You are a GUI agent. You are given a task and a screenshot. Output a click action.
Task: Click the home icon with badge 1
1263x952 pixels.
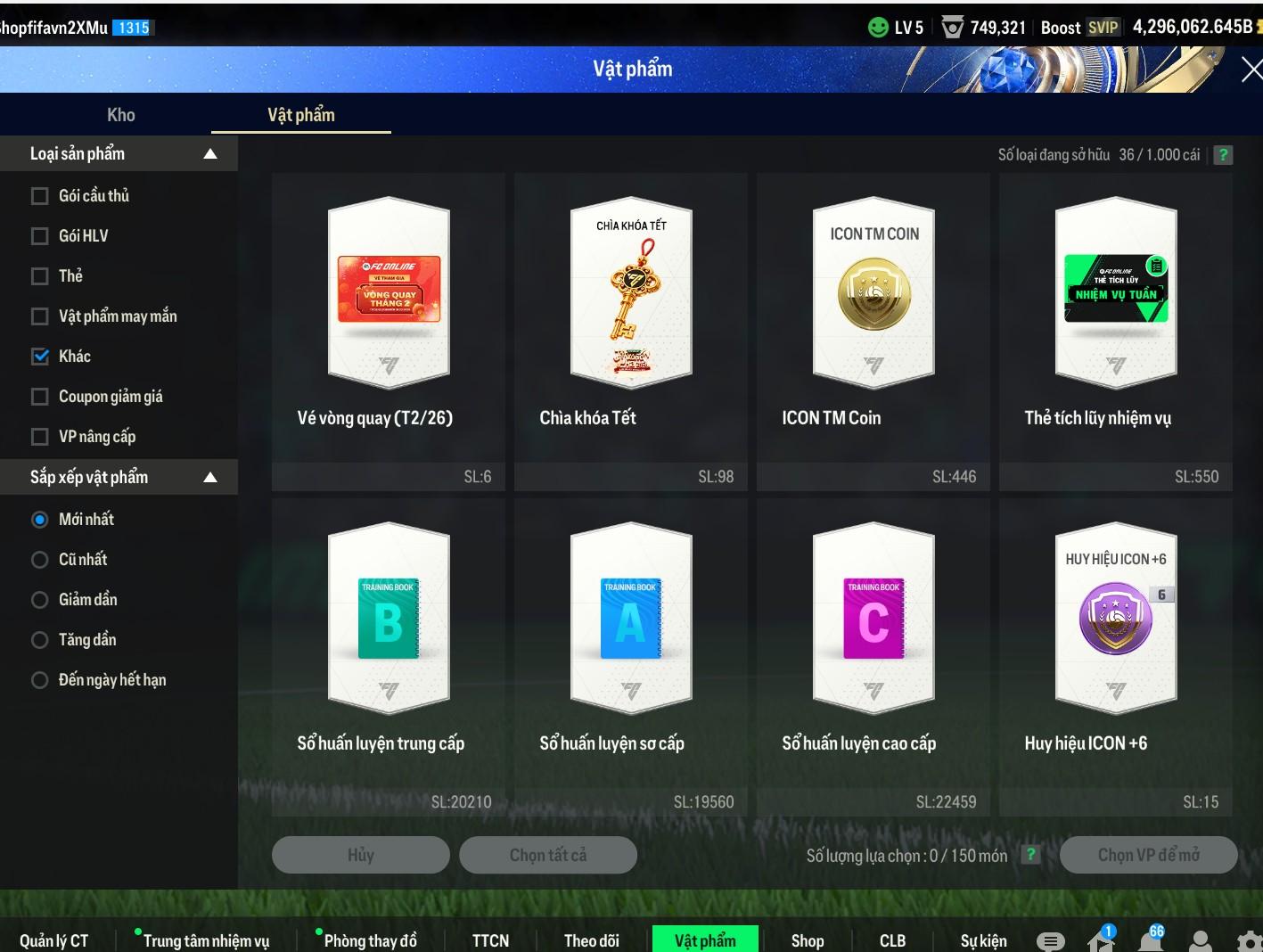1101,940
